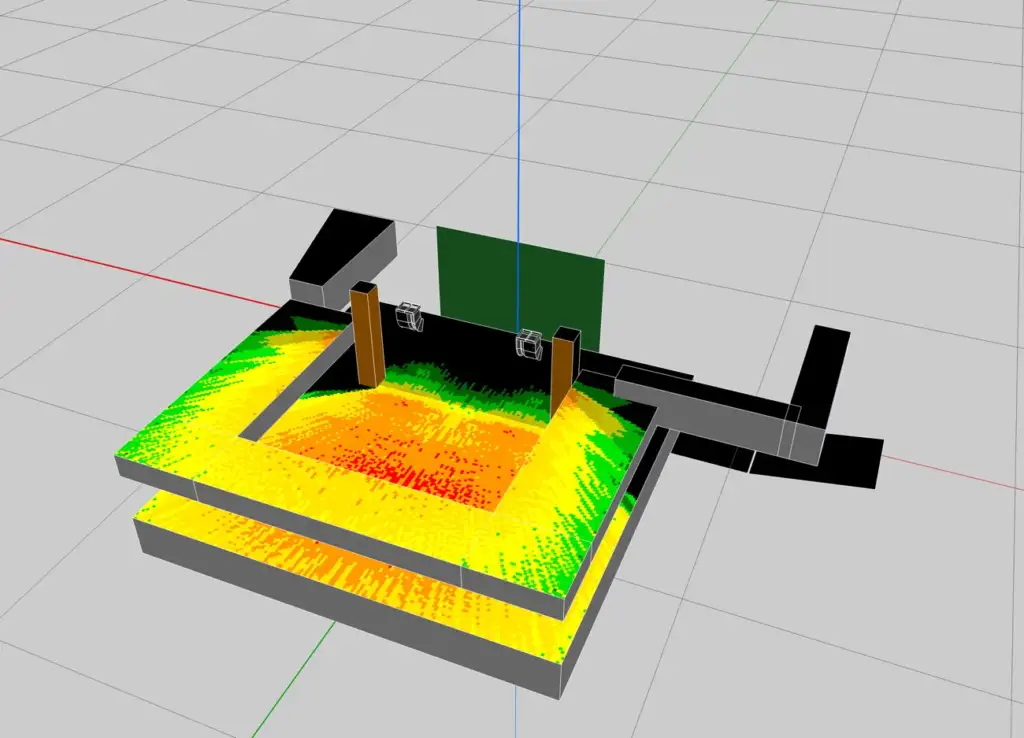Image resolution: width=1024 pixels, height=738 pixels.
Task: Select the shorter brown column near the right loudspeaker
Action: [566, 371]
